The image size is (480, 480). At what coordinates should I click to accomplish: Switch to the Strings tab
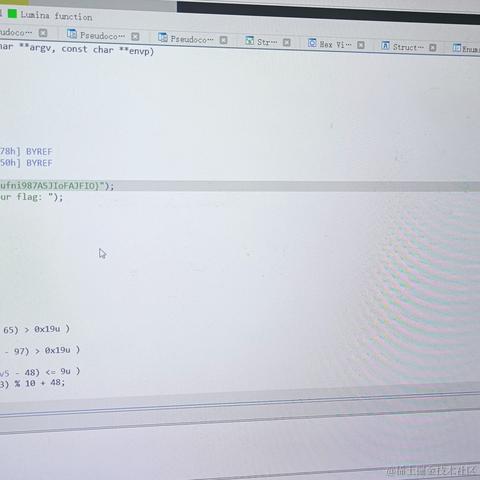tap(267, 42)
